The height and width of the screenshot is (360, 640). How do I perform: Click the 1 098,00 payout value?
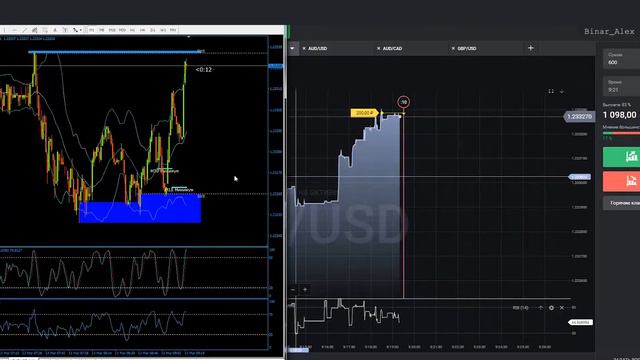(x=619, y=115)
